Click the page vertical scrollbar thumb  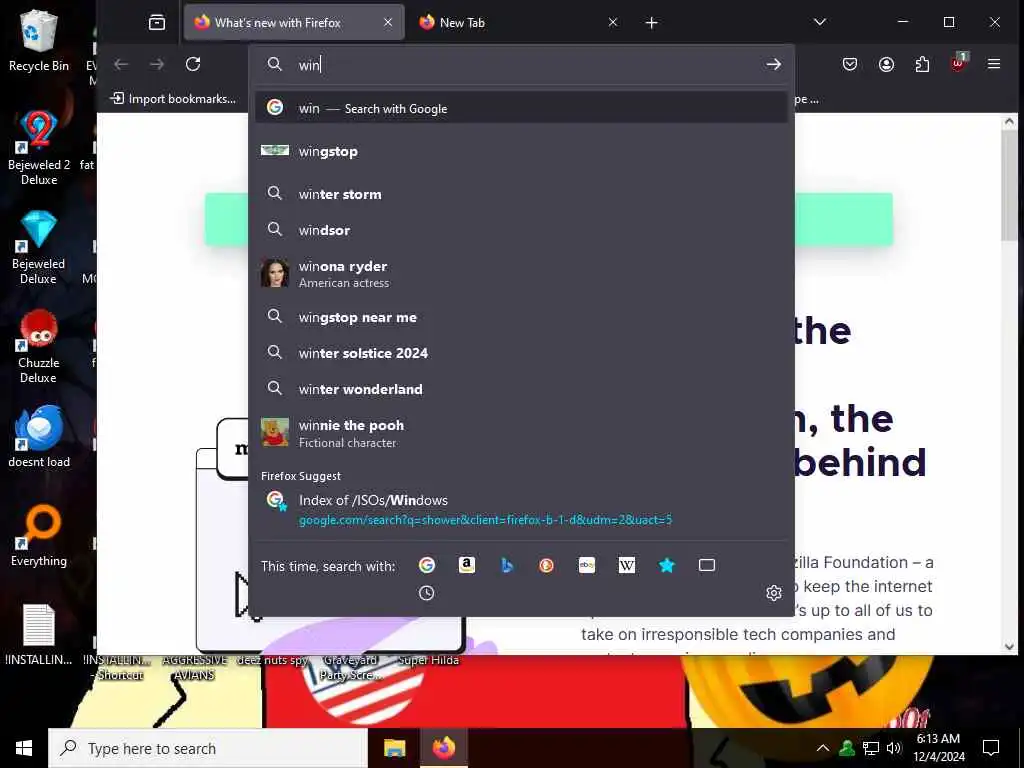point(1010,186)
